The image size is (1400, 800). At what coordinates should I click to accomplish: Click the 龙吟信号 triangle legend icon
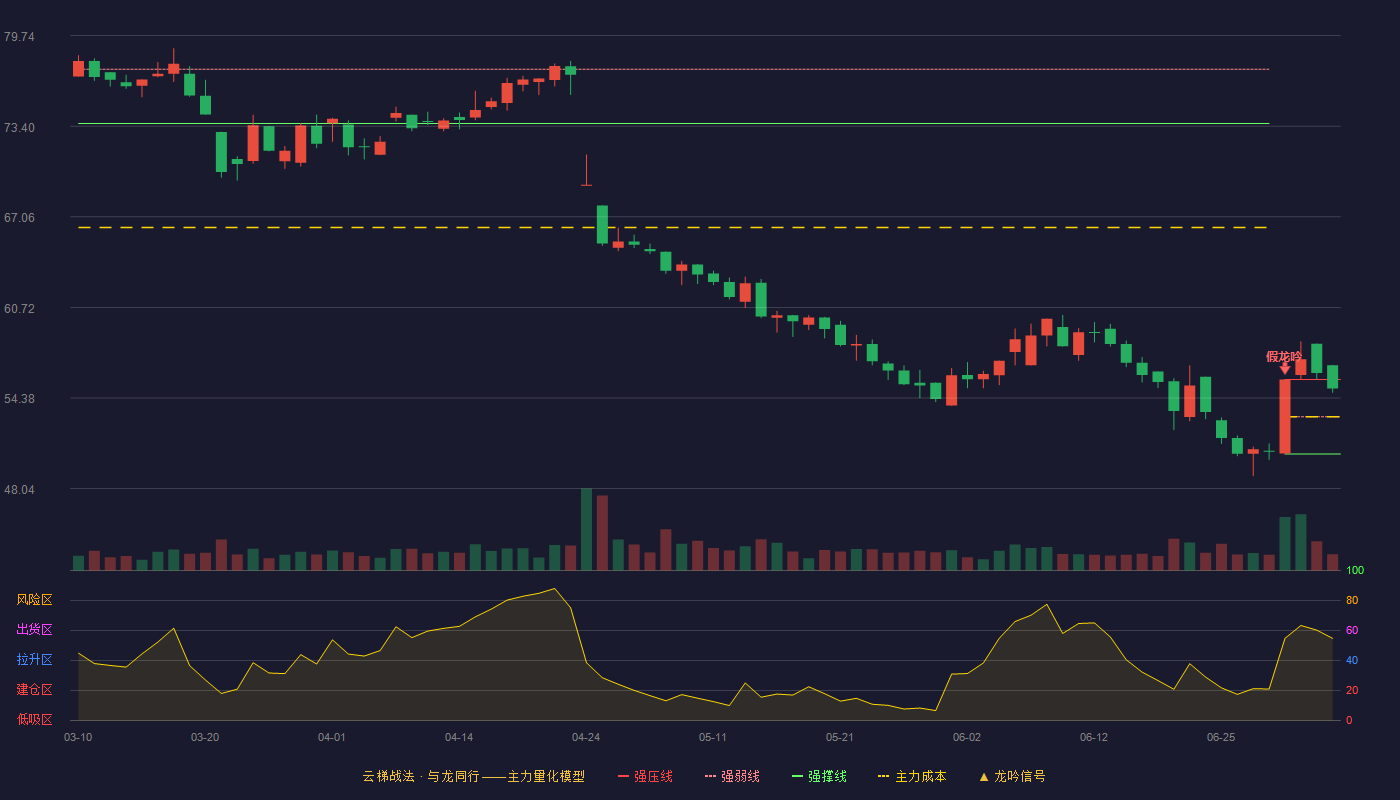[984, 776]
